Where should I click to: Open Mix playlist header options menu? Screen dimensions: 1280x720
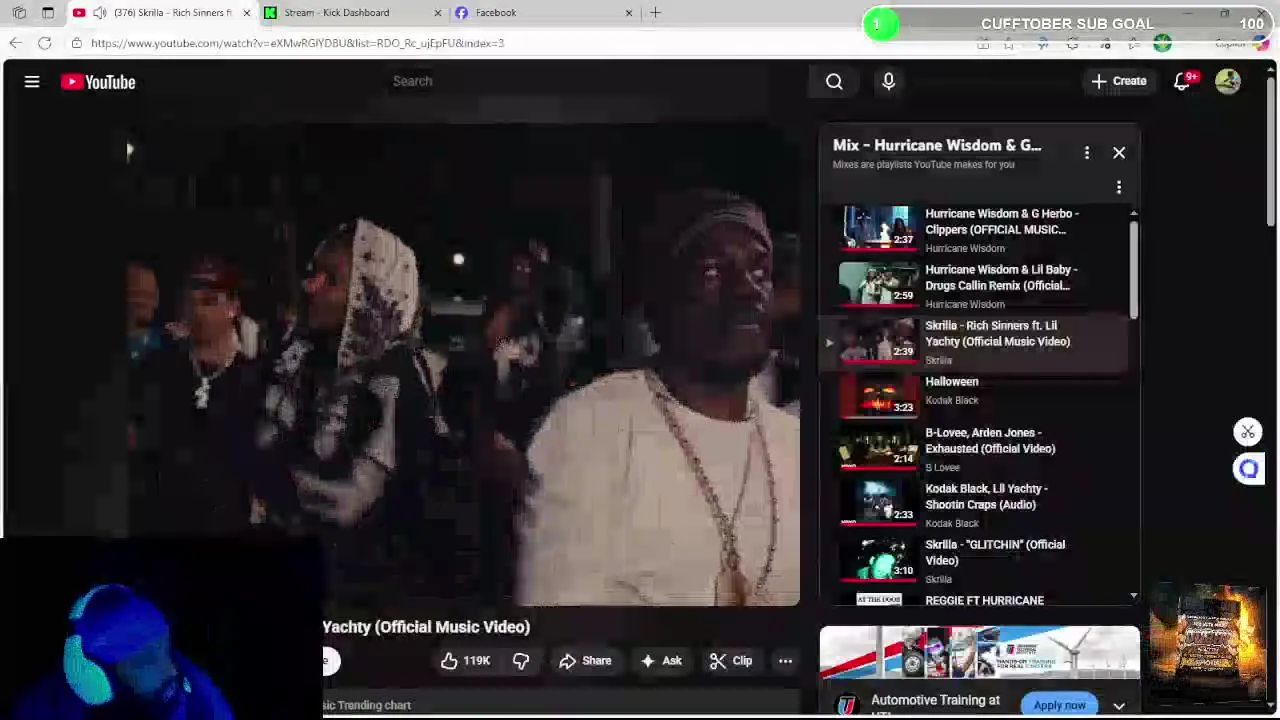coord(1087,152)
